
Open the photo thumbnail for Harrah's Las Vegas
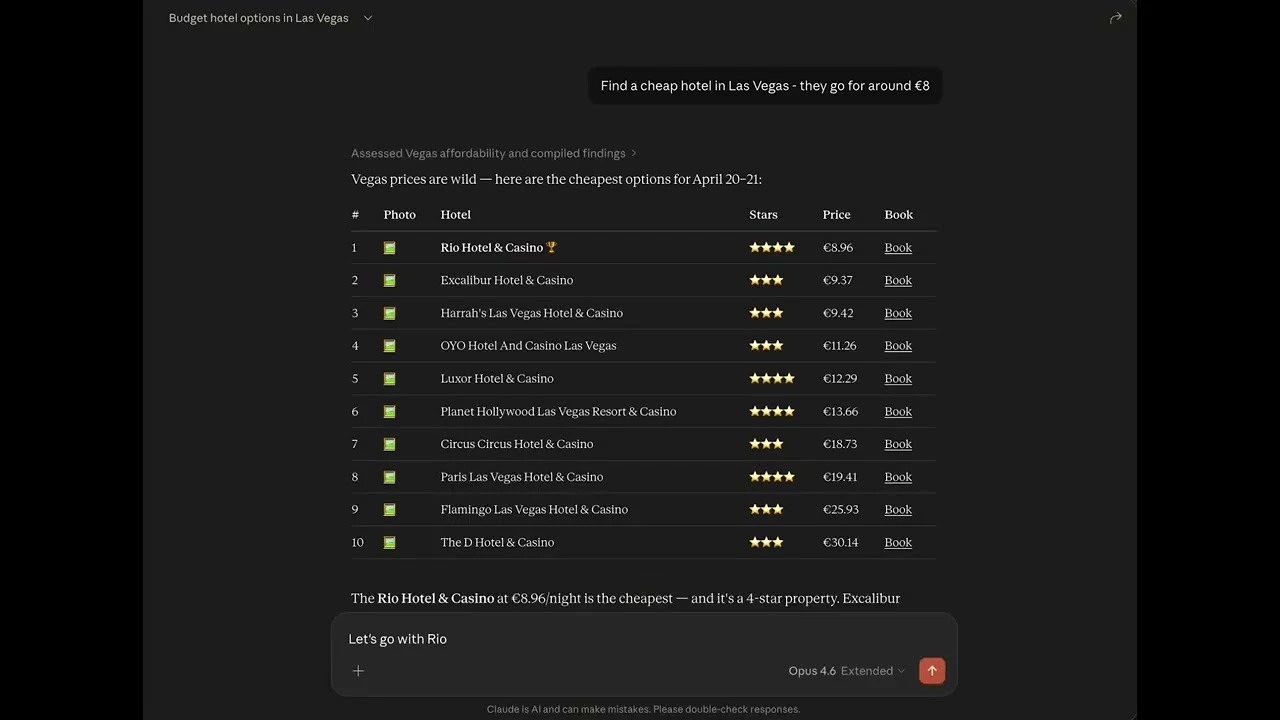click(x=390, y=313)
